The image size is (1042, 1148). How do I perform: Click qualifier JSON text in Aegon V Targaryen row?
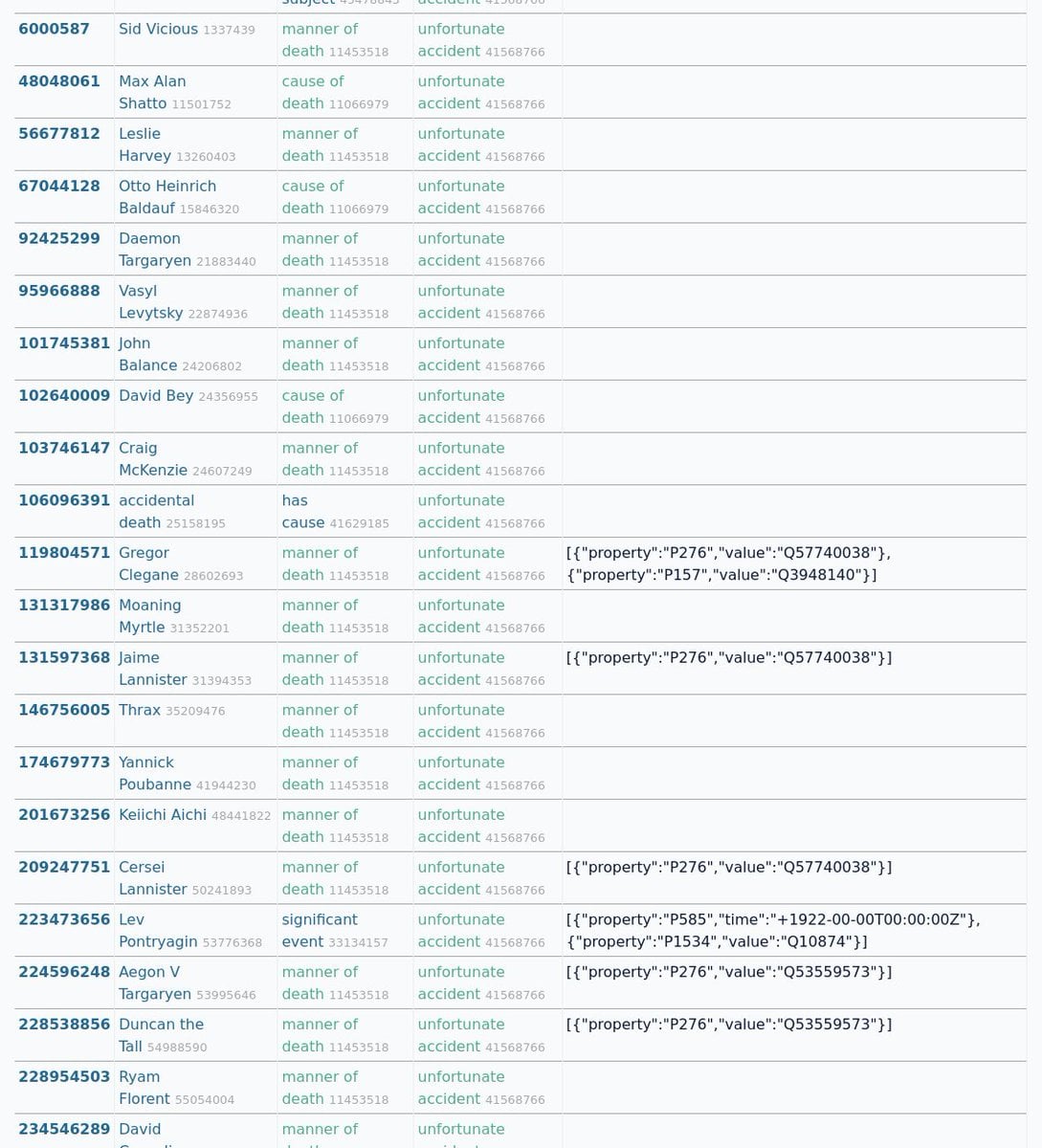click(x=728, y=972)
